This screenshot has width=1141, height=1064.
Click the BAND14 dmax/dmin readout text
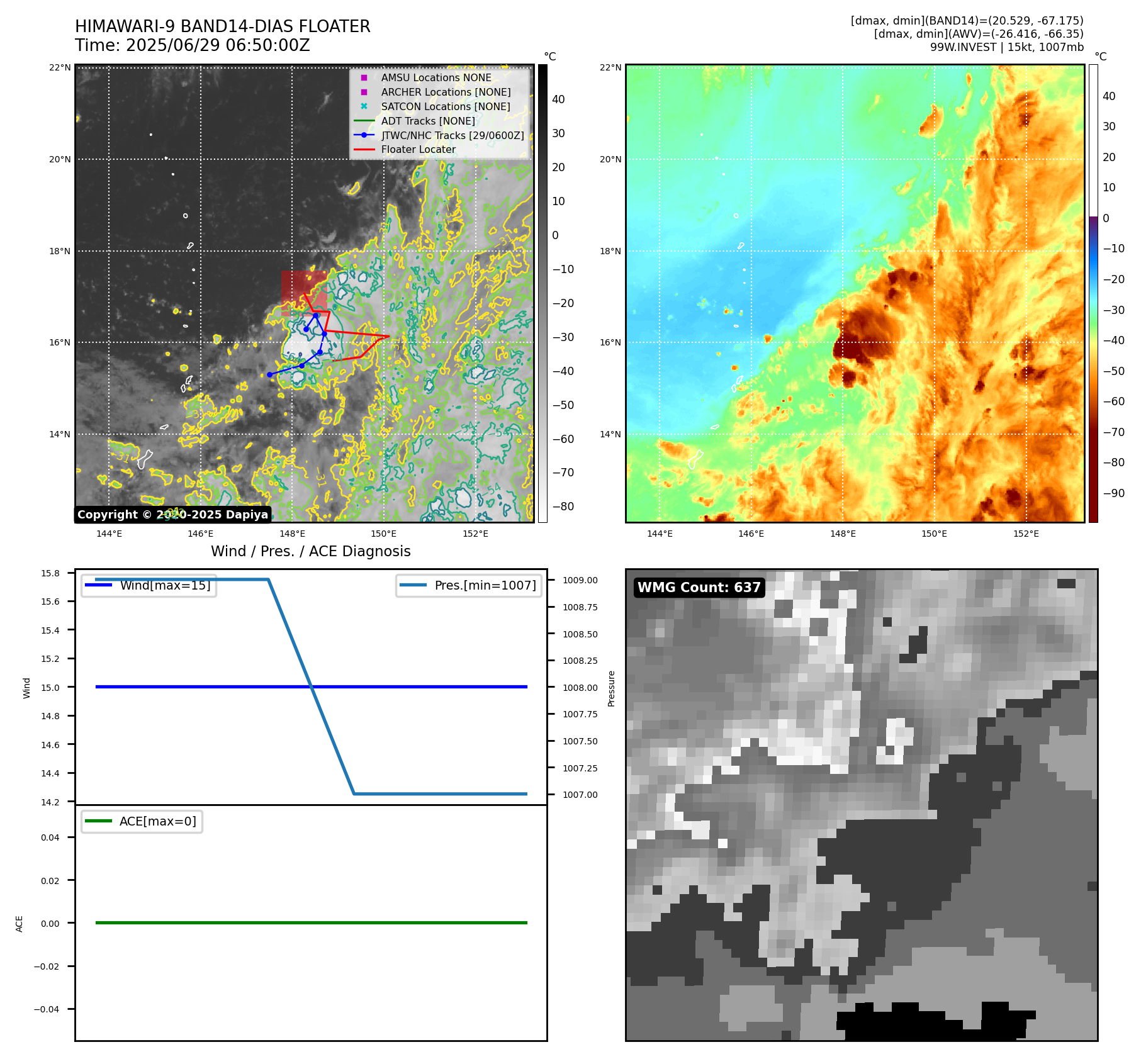tap(967, 21)
